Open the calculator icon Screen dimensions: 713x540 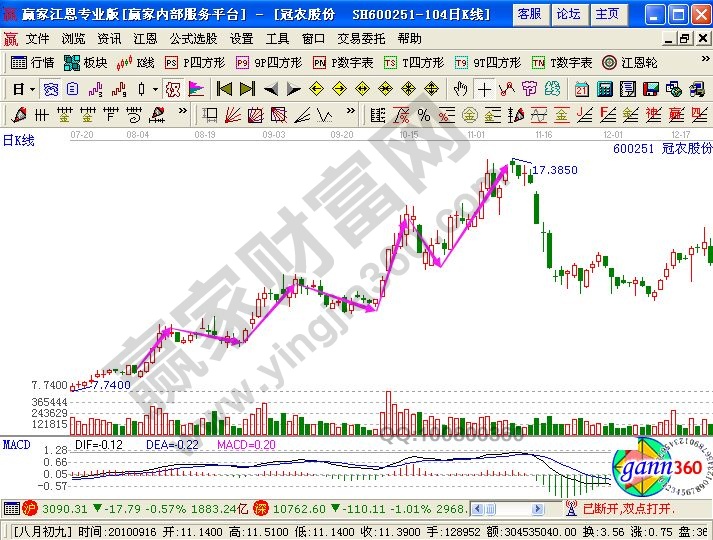(605, 90)
